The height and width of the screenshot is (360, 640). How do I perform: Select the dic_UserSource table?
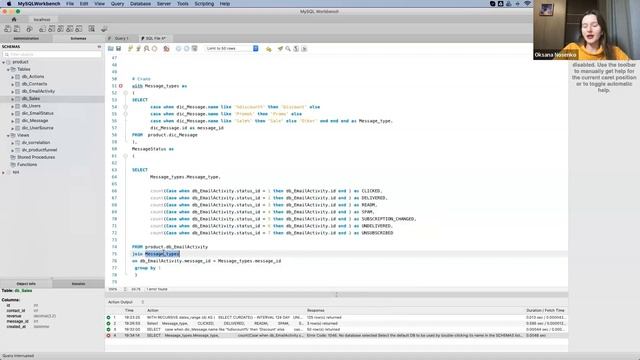[x=38, y=128]
